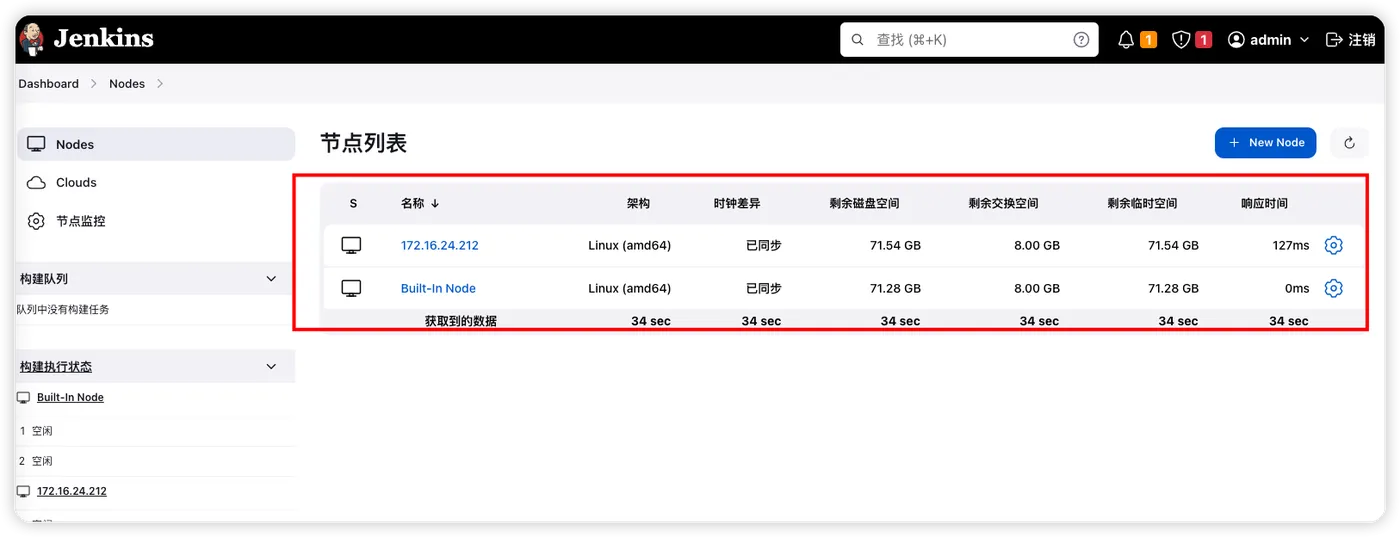Sort by the 剩余临时空间 column header
The height and width of the screenshot is (537, 1400).
tap(1143, 204)
